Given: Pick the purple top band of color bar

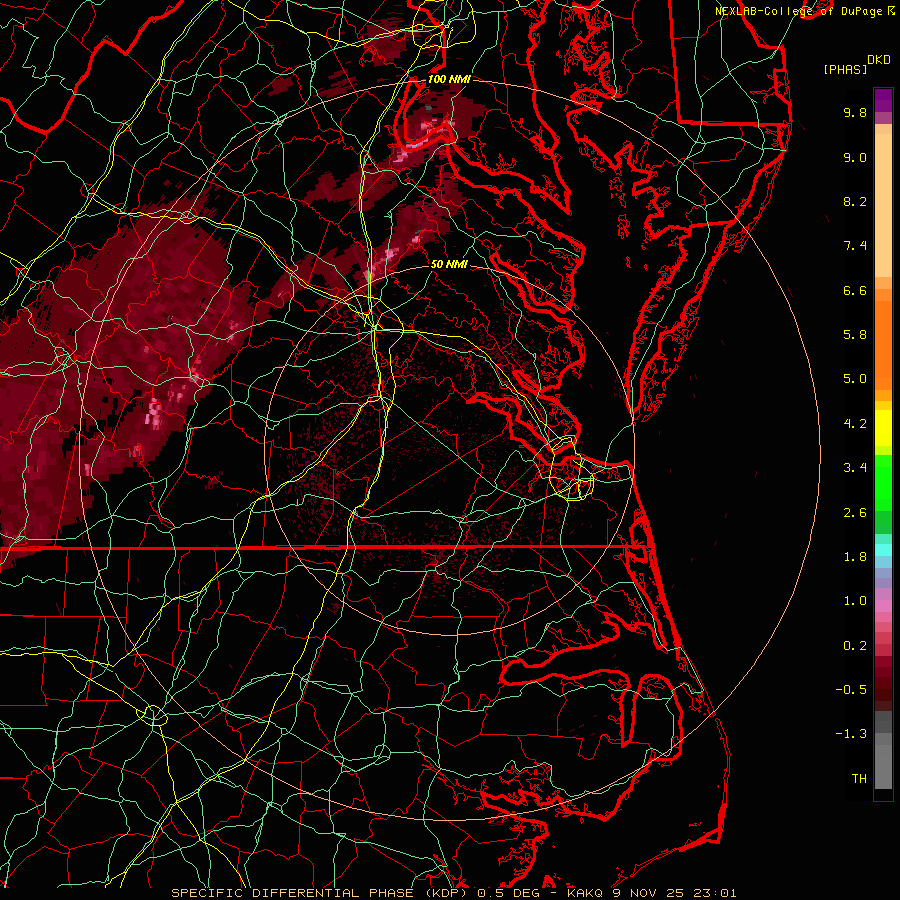Looking at the screenshot, I should [x=883, y=100].
